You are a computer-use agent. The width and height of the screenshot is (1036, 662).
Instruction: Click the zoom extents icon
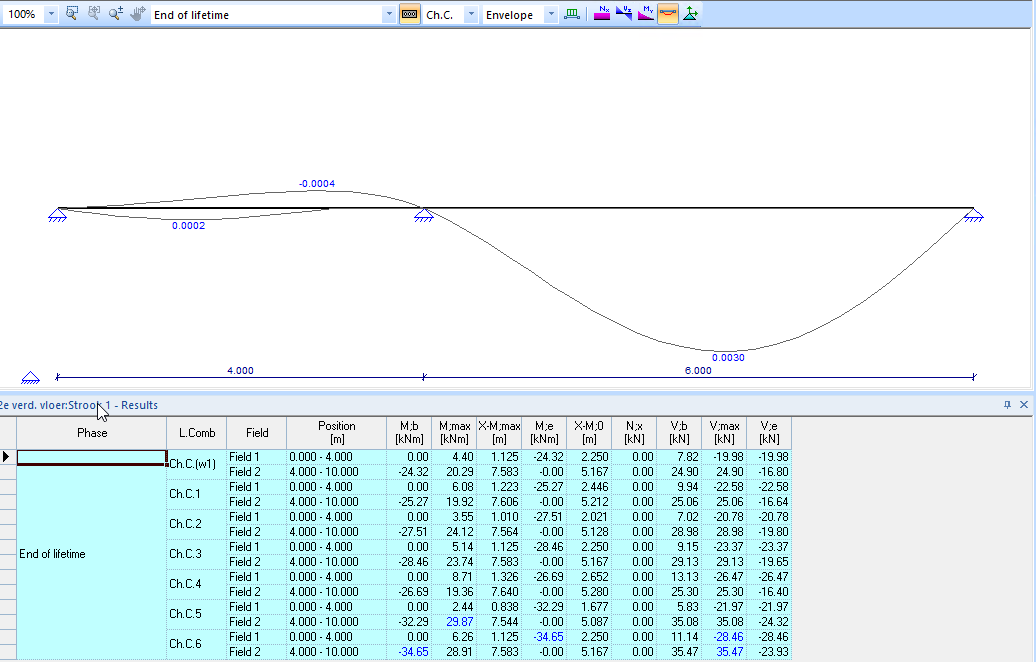[94, 14]
